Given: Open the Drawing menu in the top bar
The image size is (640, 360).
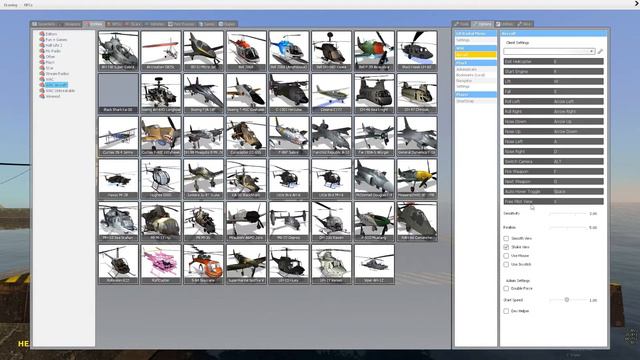Looking at the screenshot, I should pos(11,5).
